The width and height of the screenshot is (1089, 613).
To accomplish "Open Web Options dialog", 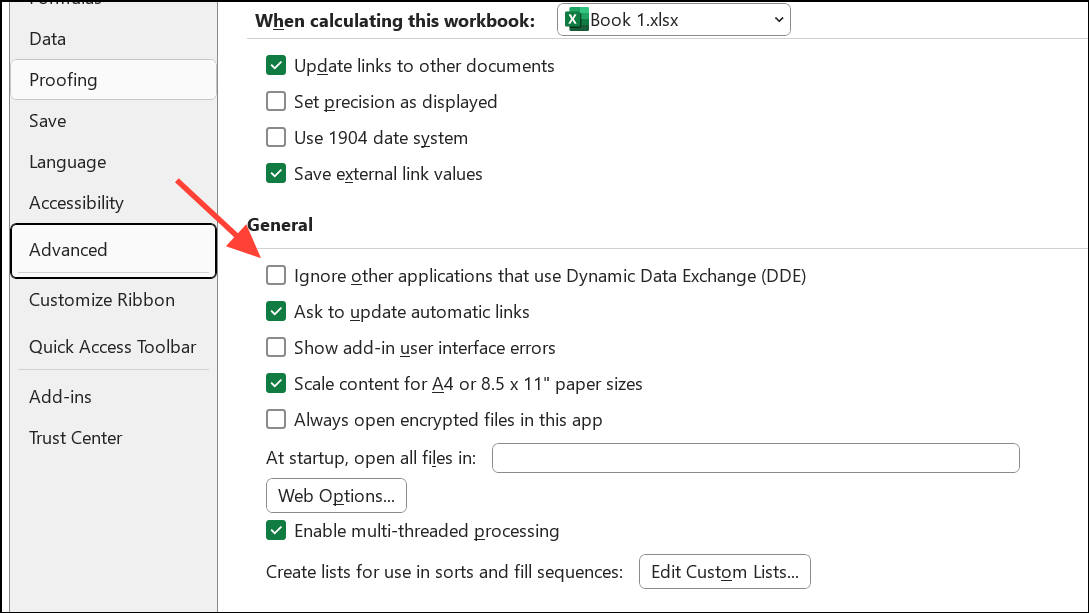I will tap(336, 496).
